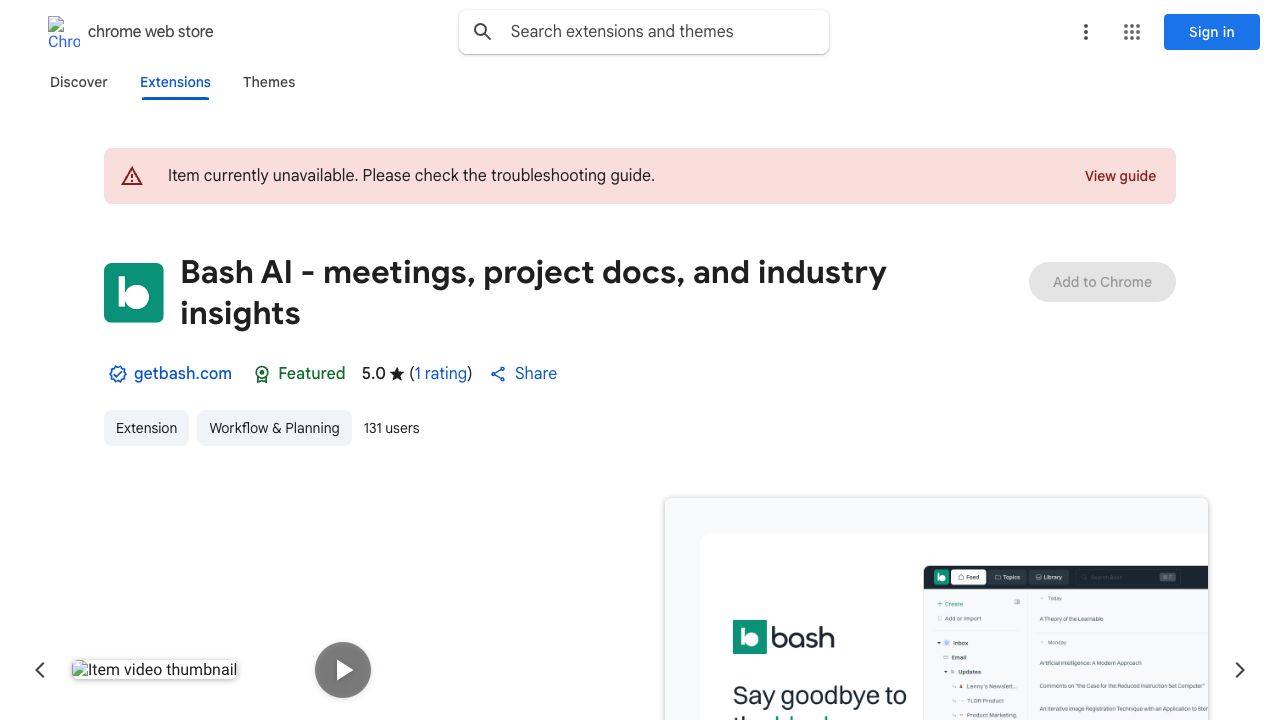Click the Featured badge
The width and height of the screenshot is (1280, 720).
299,374
